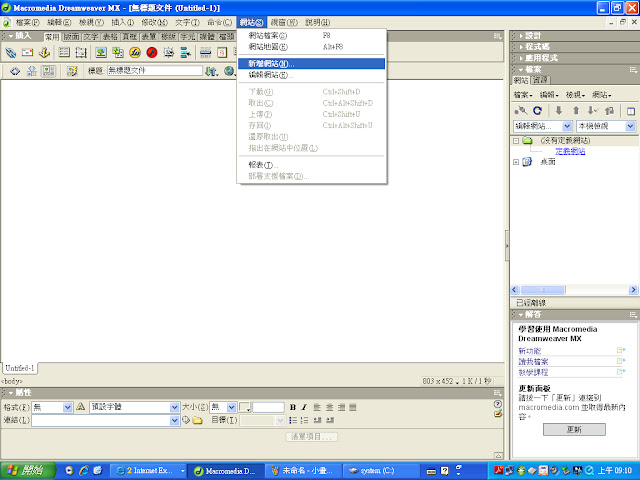Screen dimensions: 640x480
Task: Toggle Unordered List in Properties
Action: pyautogui.click(x=293, y=420)
